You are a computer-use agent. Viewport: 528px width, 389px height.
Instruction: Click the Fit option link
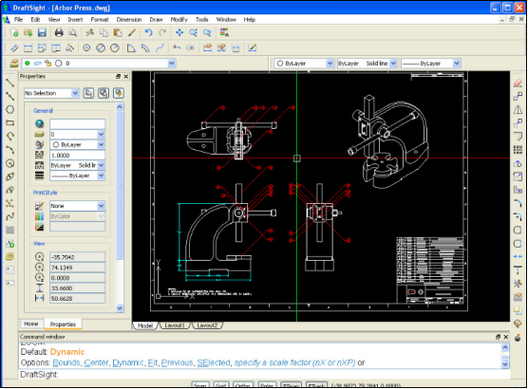pyautogui.click(x=153, y=363)
